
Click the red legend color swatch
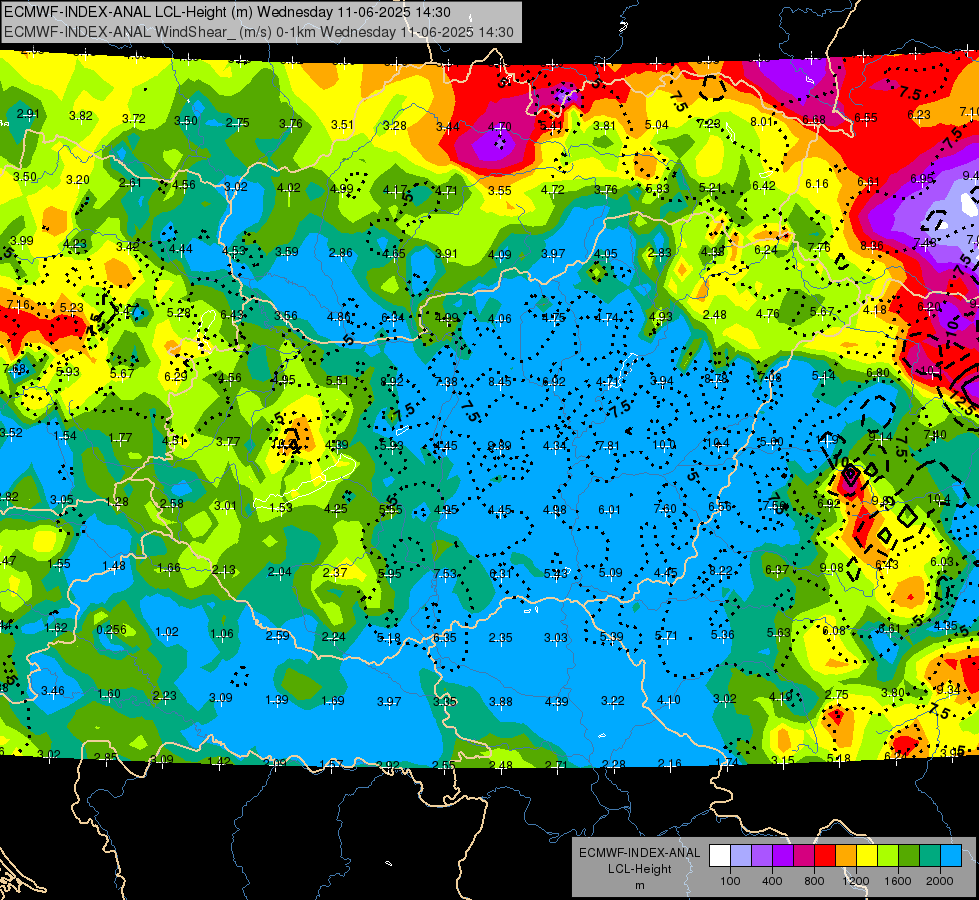[825, 856]
